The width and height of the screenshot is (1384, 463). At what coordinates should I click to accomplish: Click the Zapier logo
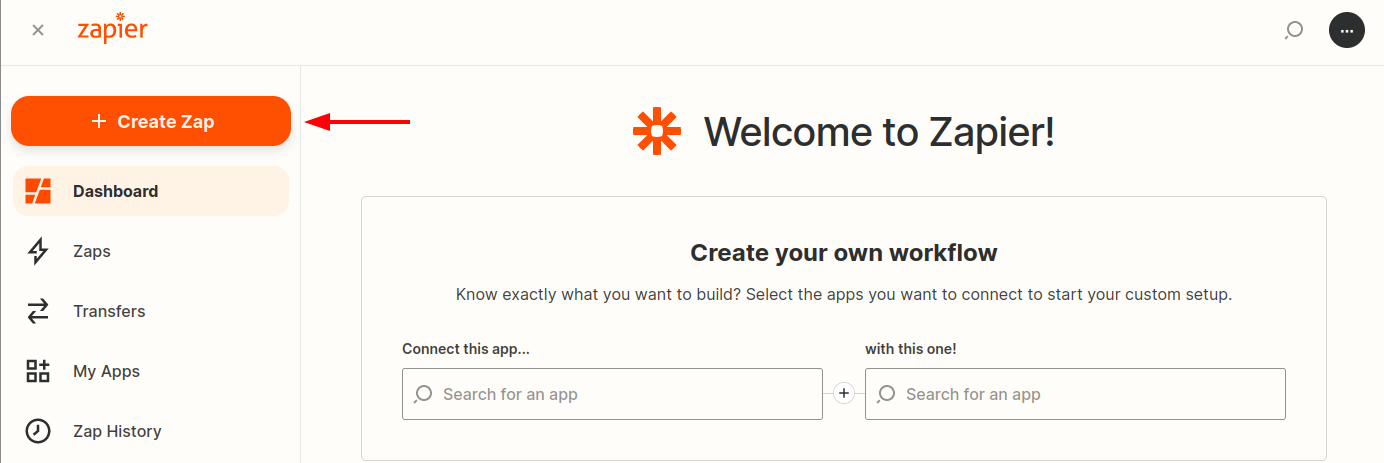click(112, 29)
